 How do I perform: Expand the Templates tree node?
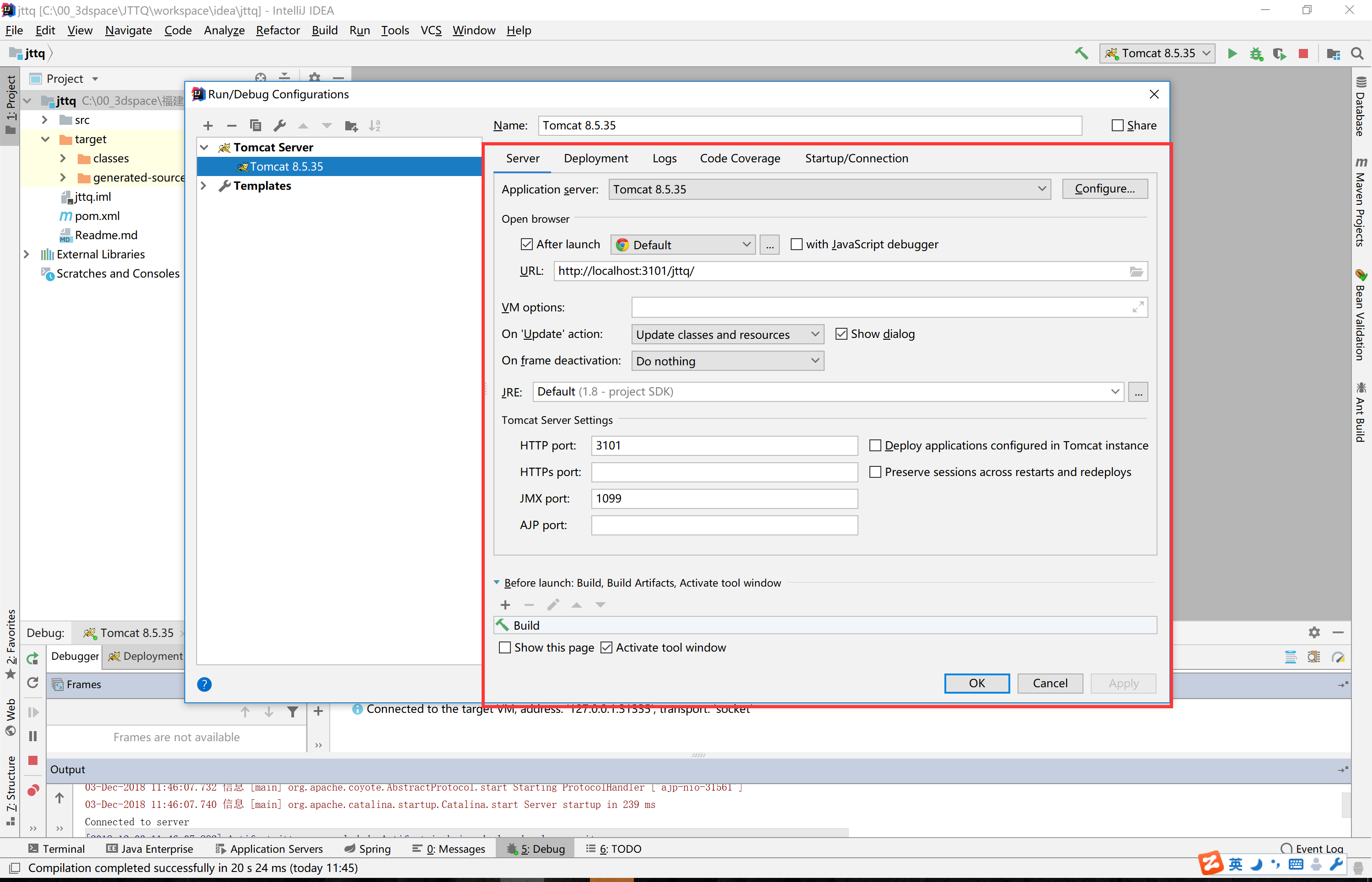[x=204, y=186]
